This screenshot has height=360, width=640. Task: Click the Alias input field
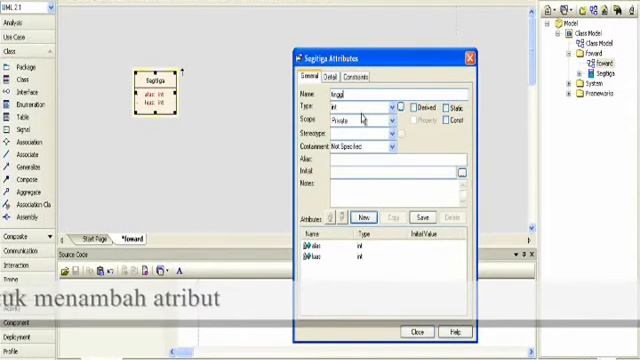398,159
